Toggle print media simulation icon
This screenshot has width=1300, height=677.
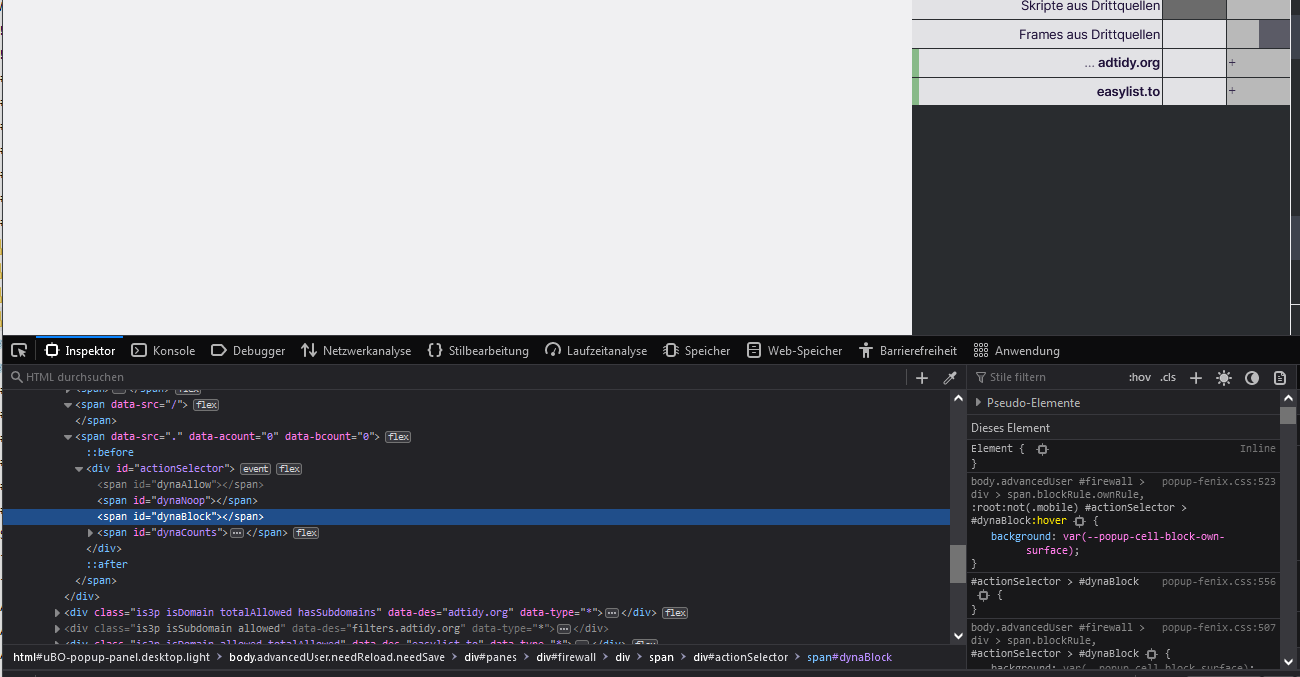tap(1279, 377)
